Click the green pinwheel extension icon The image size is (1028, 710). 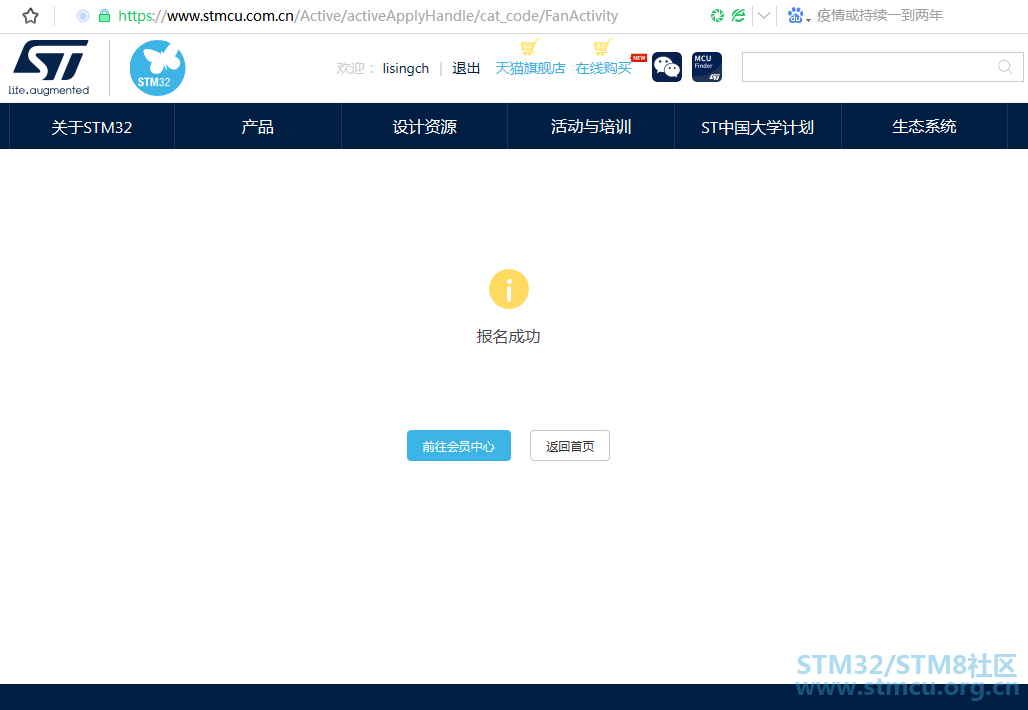point(717,15)
